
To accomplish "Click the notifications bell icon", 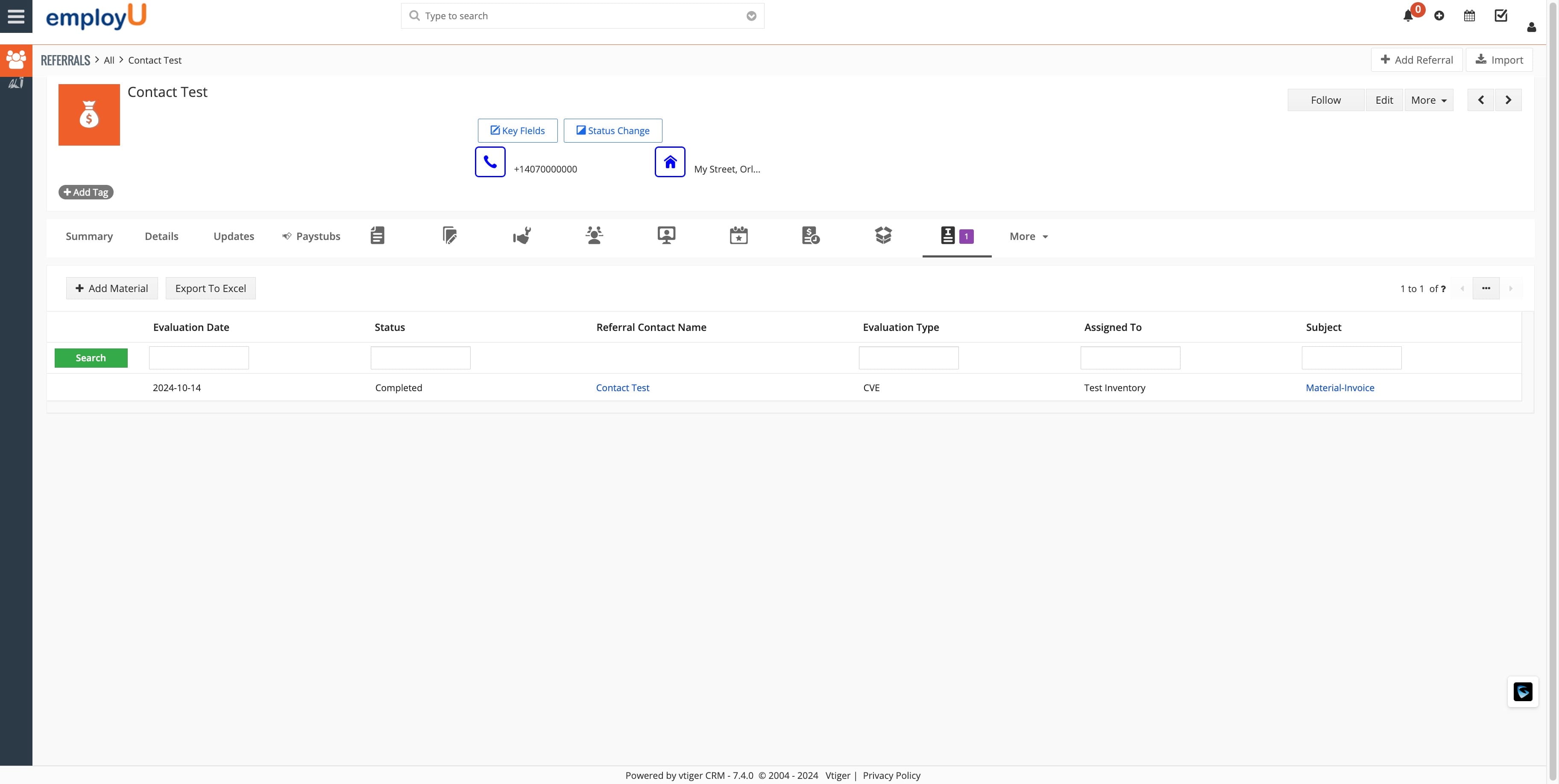I will tap(1408, 16).
